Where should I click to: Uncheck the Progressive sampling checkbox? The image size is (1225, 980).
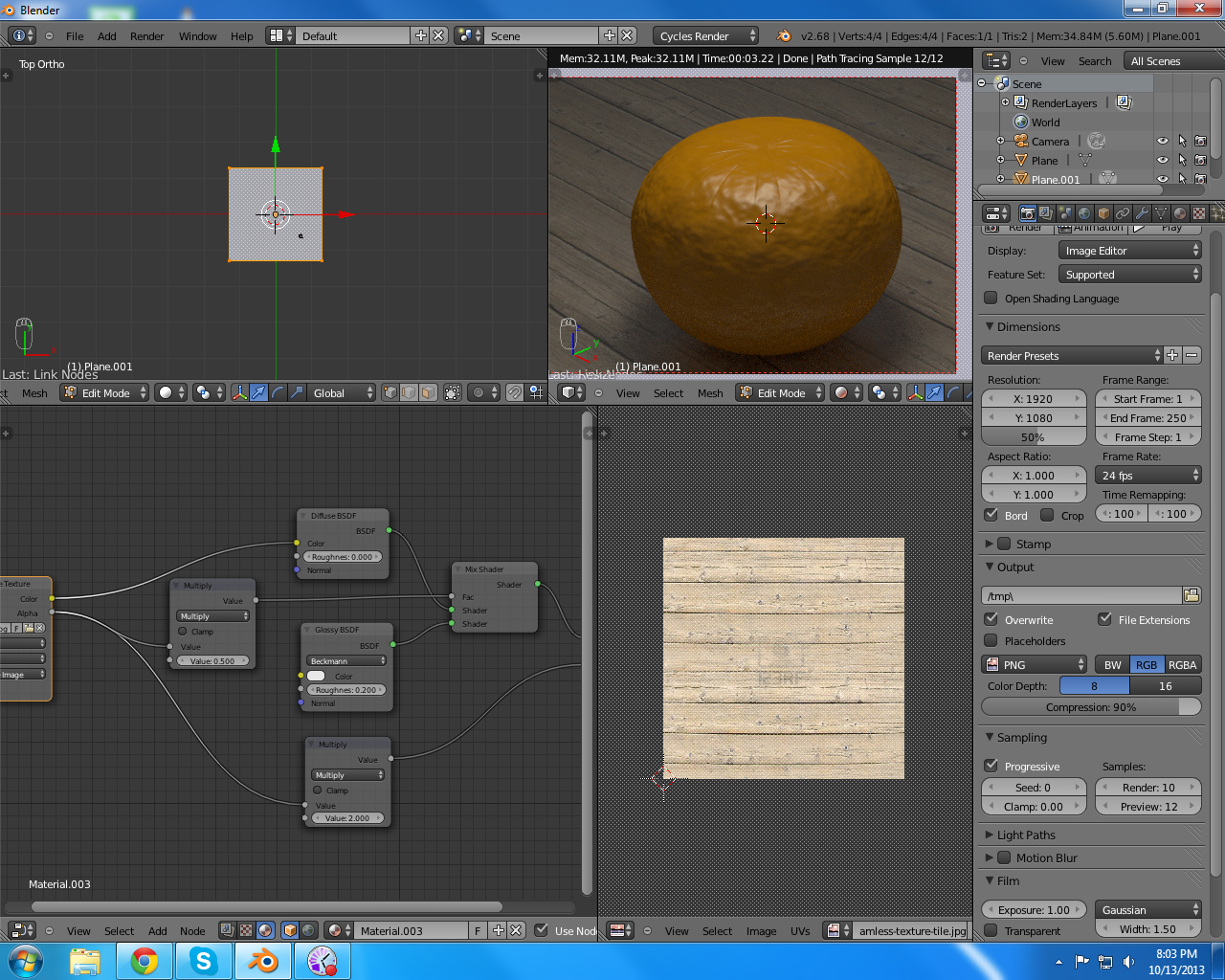pos(991,766)
